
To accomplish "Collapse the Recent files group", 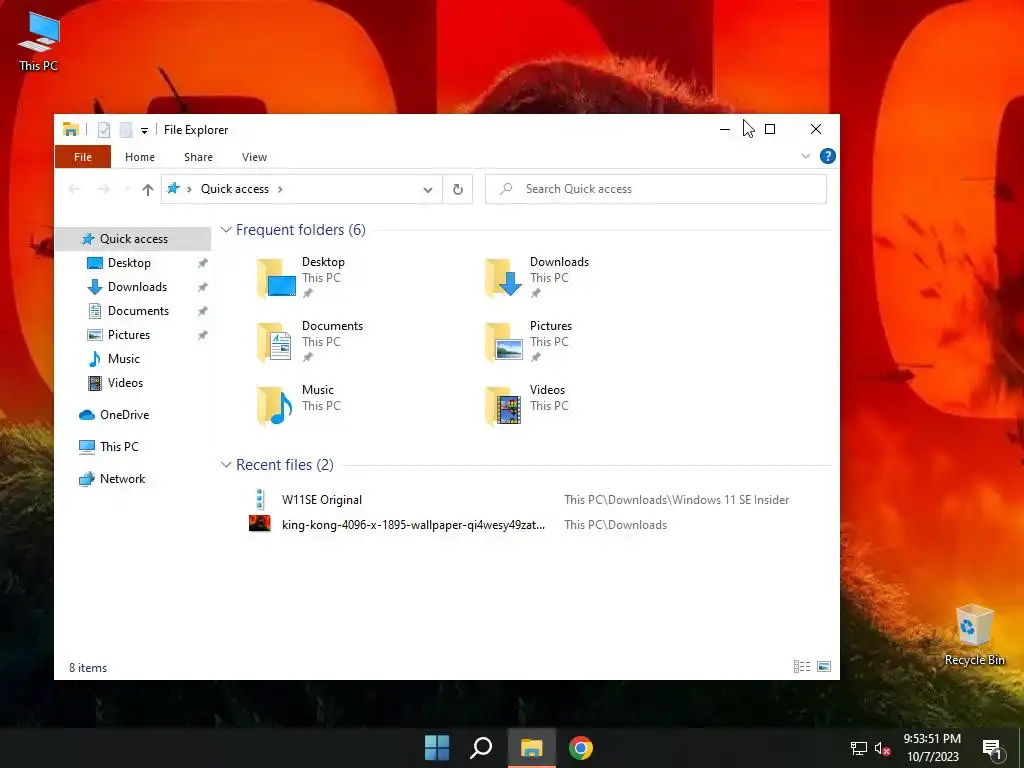I will (226, 465).
